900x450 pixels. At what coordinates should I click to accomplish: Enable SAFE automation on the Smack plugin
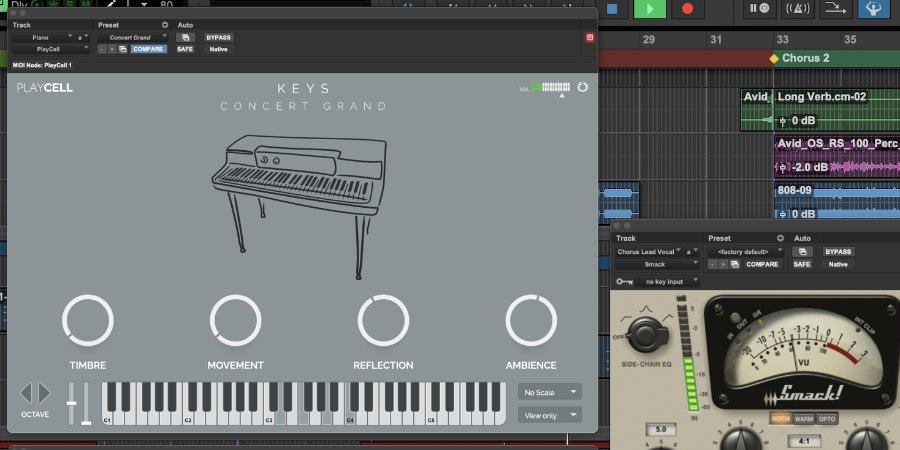pyautogui.click(x=802, y=264)
